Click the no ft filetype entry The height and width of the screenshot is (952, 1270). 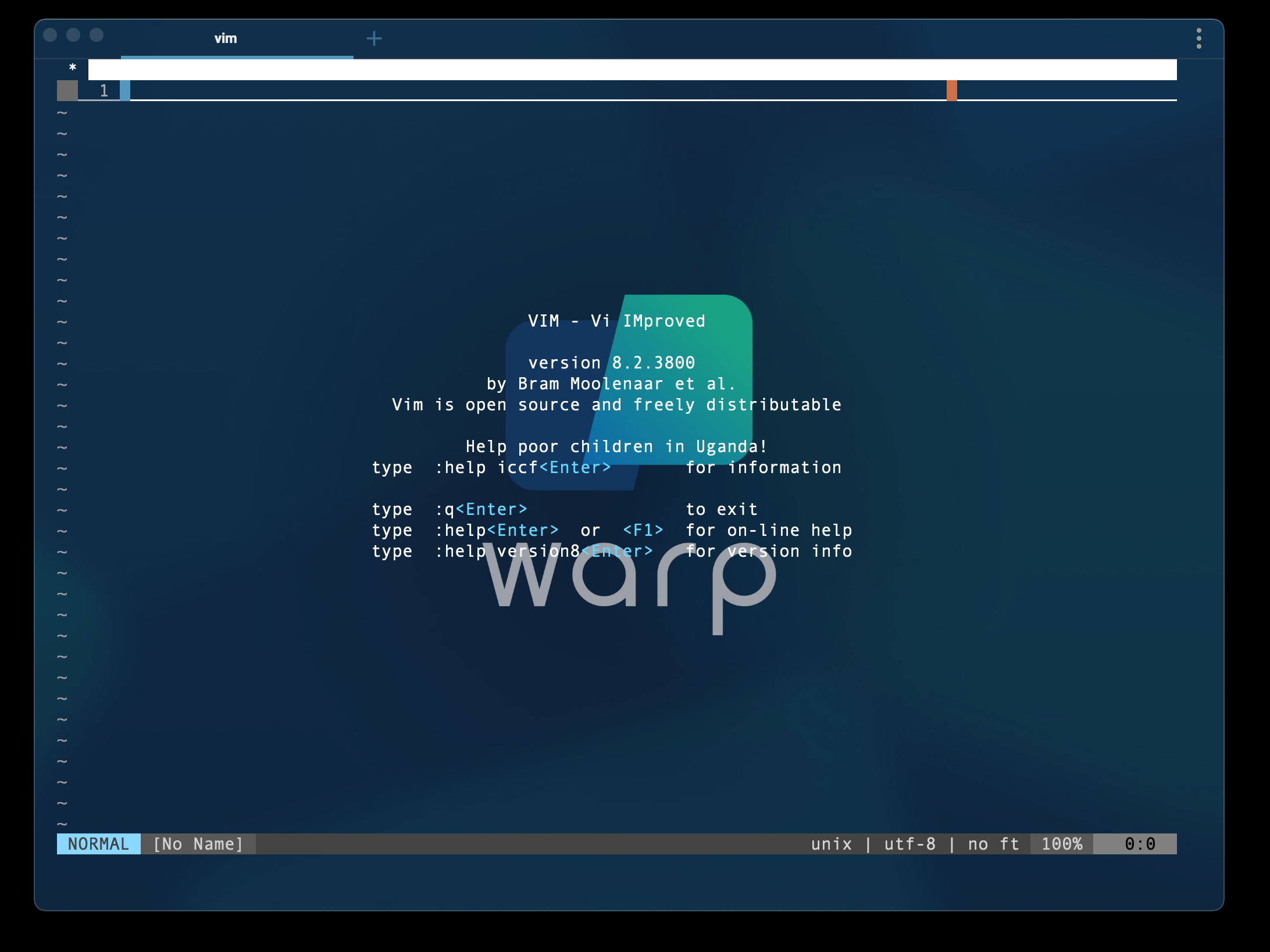[993, 844]
